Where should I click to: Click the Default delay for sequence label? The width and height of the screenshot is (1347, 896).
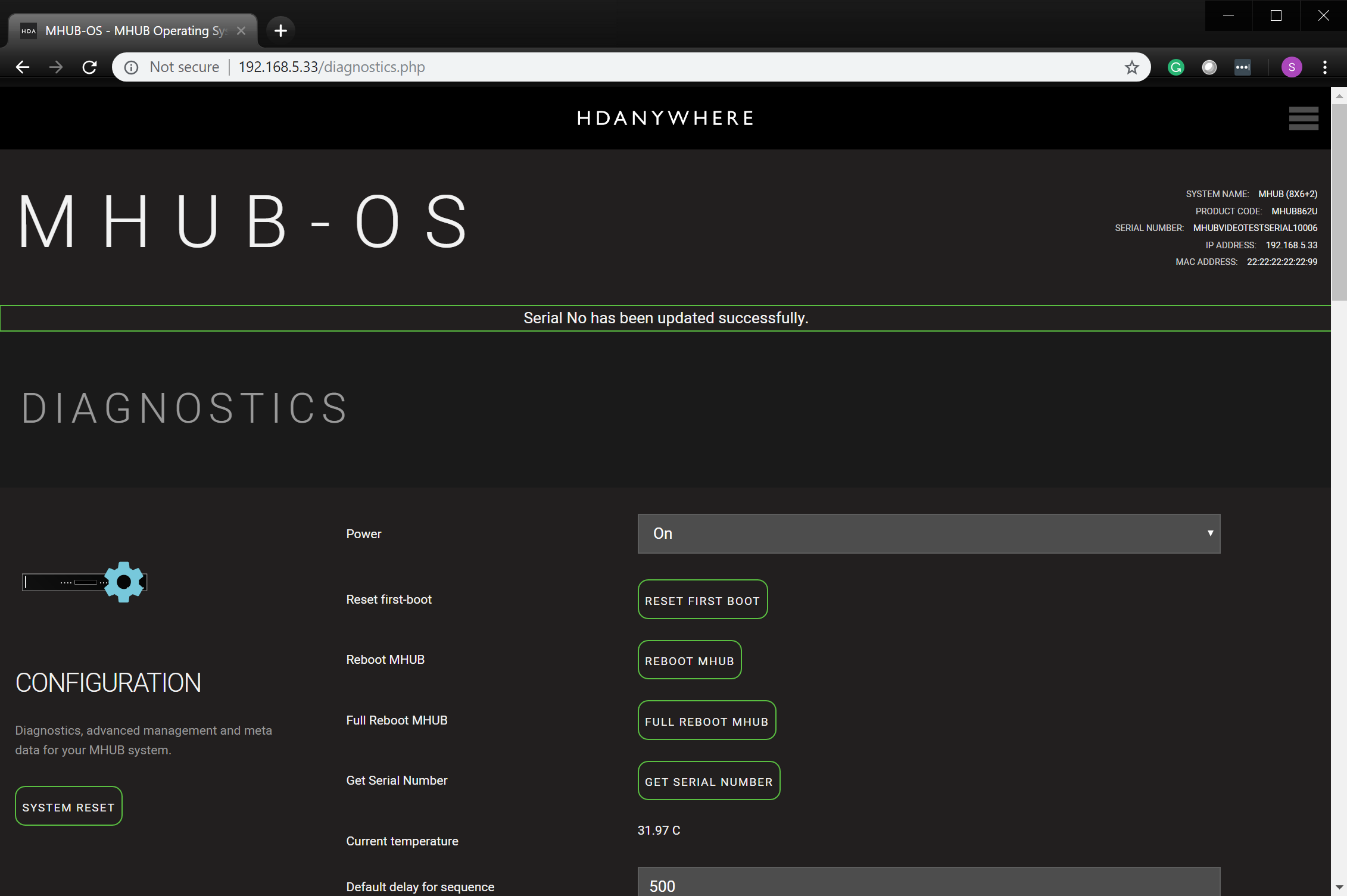(x=420, y=887)
